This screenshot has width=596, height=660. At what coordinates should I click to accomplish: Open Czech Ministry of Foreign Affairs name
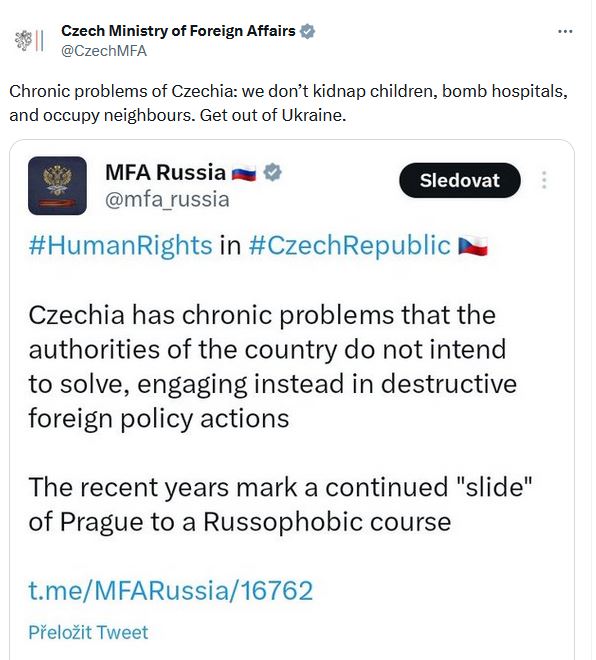click(178, 31)
